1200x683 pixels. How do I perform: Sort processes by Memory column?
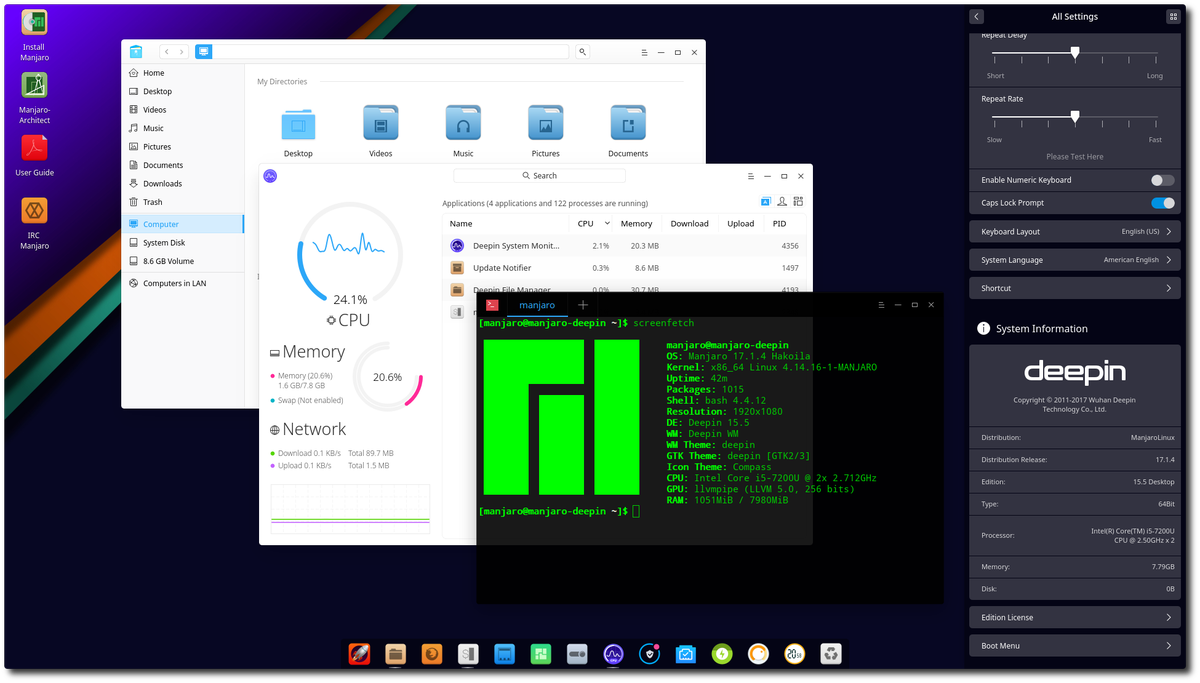click(x=636, y=224)
